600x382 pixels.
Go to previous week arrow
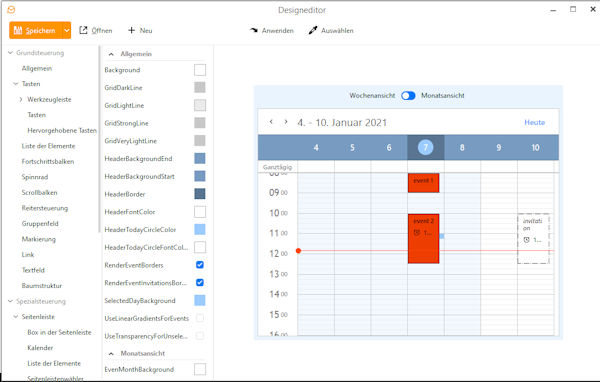click(271, 122)
